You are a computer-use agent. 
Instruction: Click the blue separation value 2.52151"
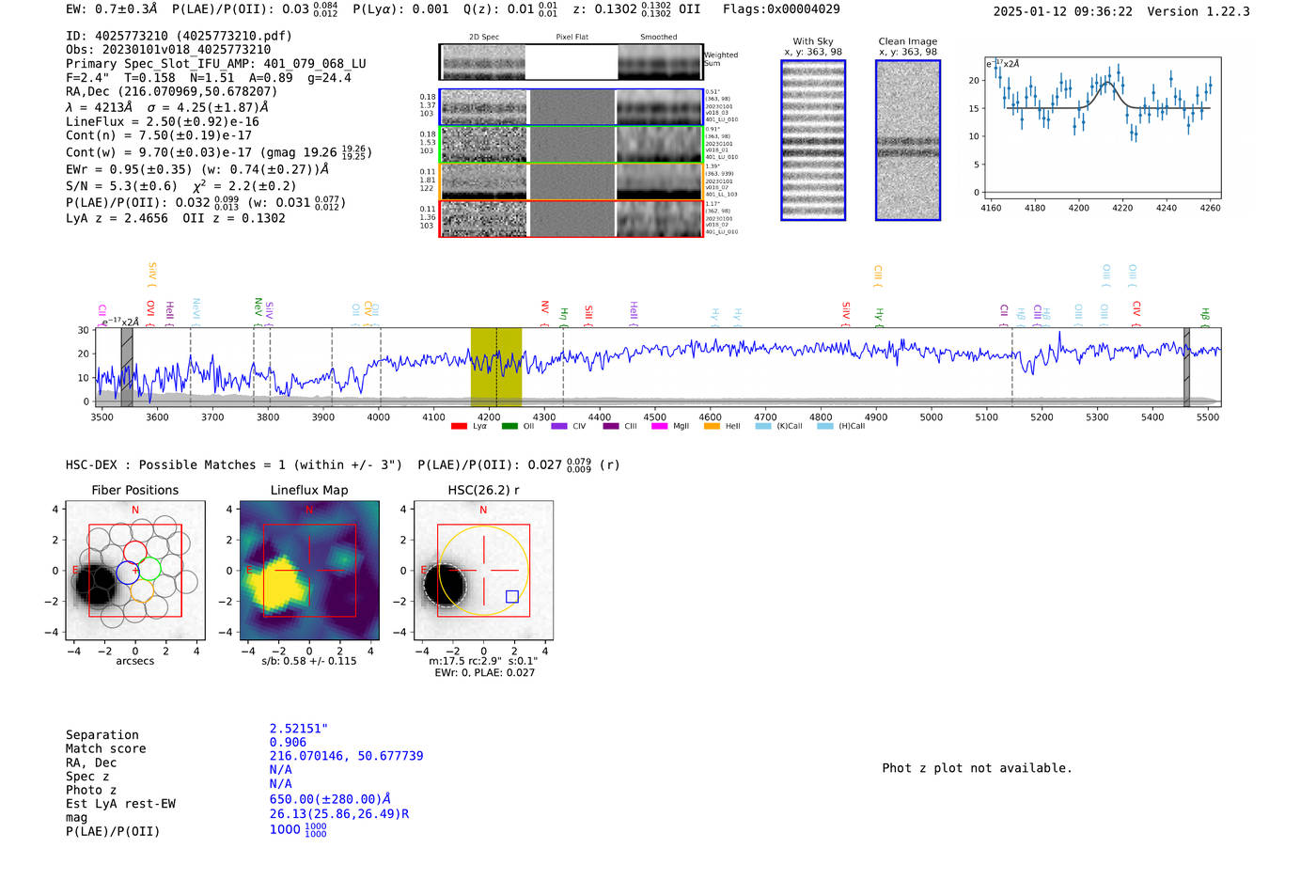pyautogui.click(x=298, y=729)
